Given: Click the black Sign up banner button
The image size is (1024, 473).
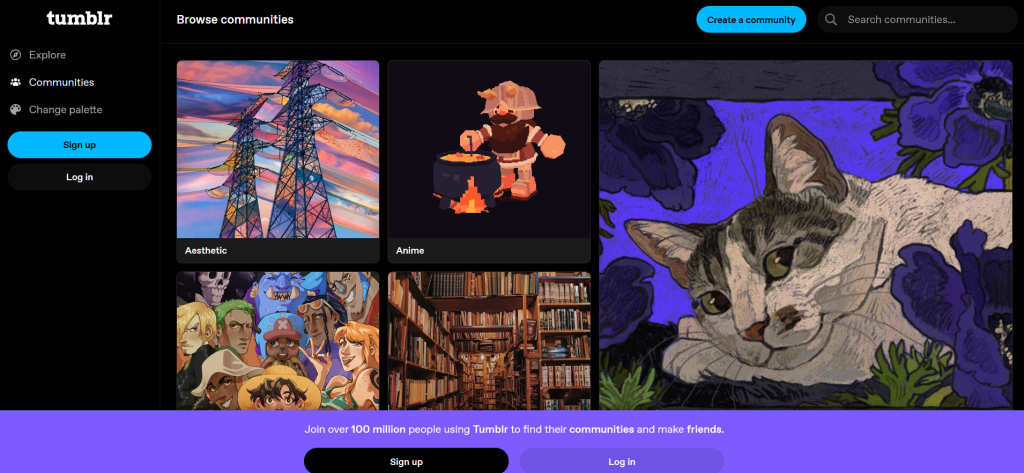Looking at the screenshot, I should [x=406, y=461].
